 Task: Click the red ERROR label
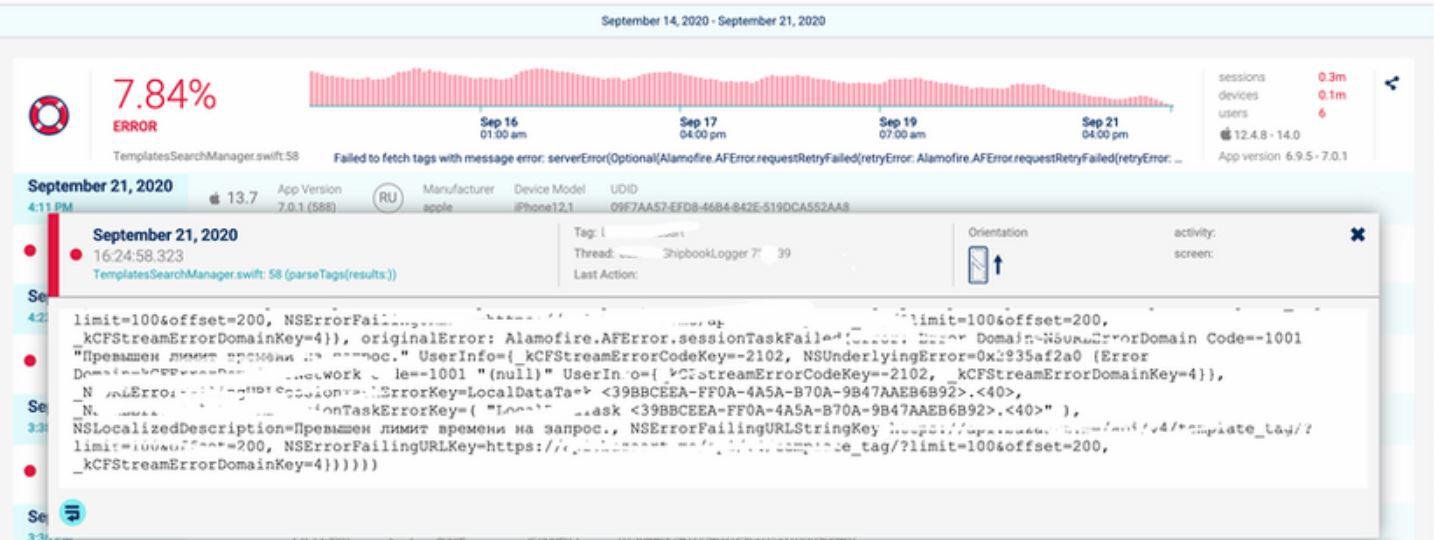[x=135, y=128]
